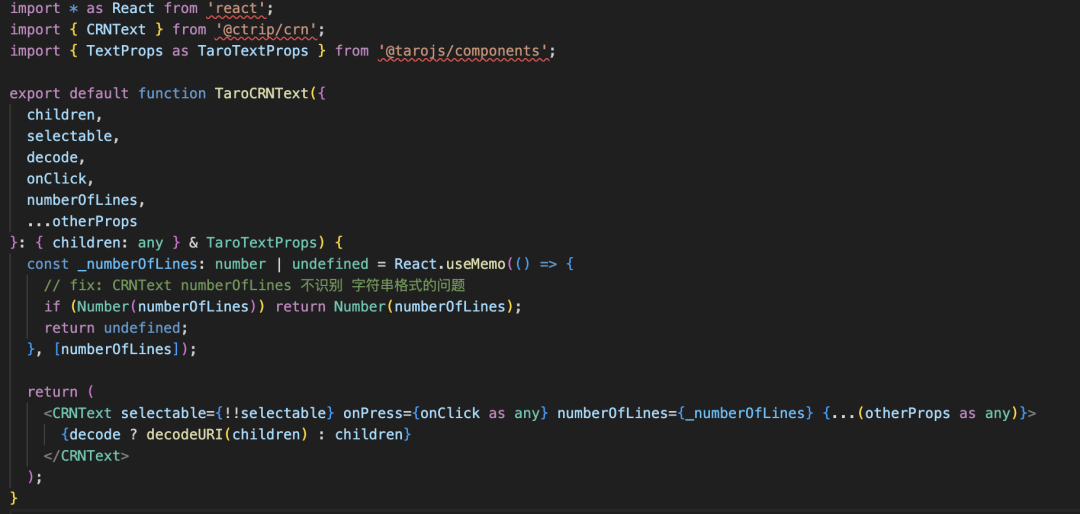Click the {...(otherProps as any)} spread in JSX
Screen dimensions: 1080x514
[925, 413]
